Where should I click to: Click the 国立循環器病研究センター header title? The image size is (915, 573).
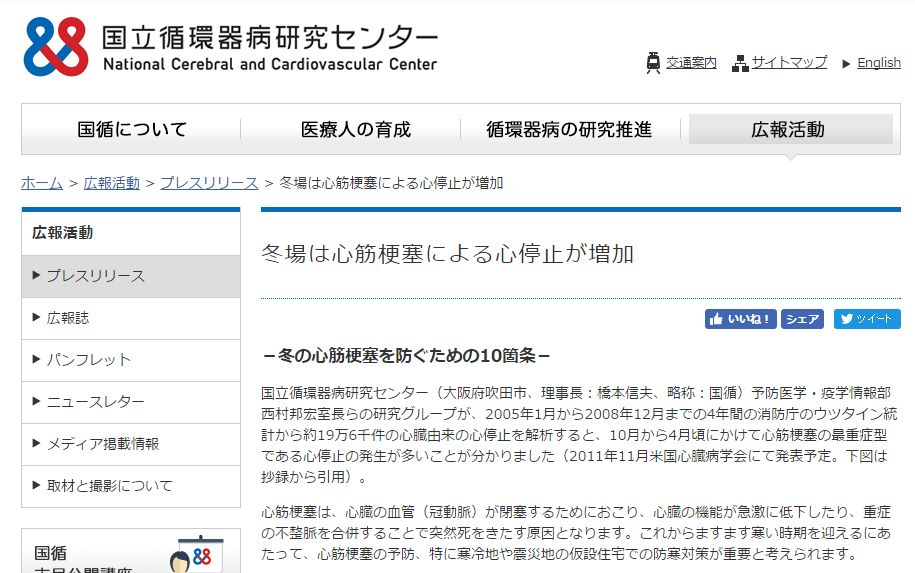[270, 37]
